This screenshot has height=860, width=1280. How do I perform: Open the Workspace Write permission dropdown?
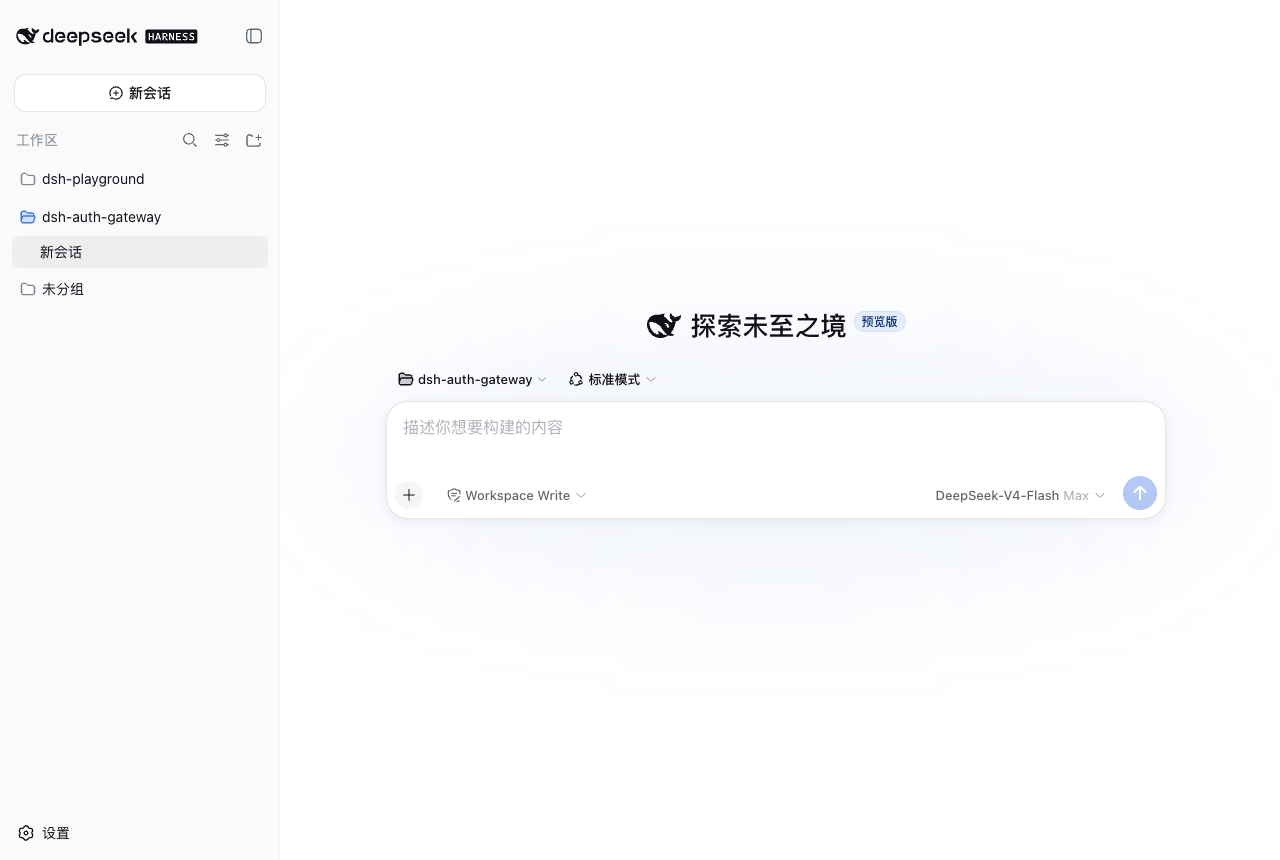click(517, 495)
